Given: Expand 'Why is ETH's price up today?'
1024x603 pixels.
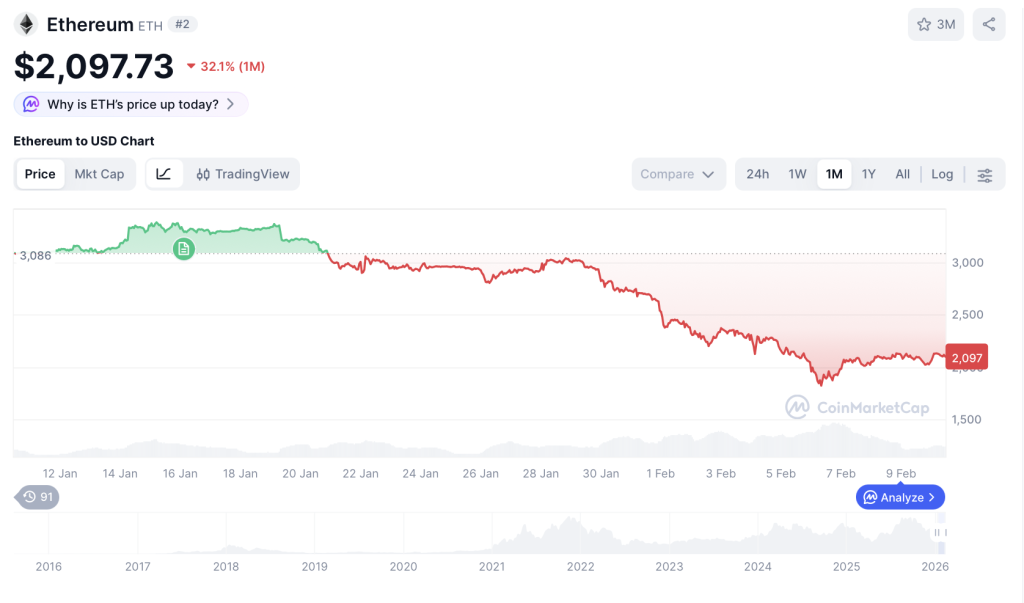Looking at the screenshot, I should click(131, 104).
